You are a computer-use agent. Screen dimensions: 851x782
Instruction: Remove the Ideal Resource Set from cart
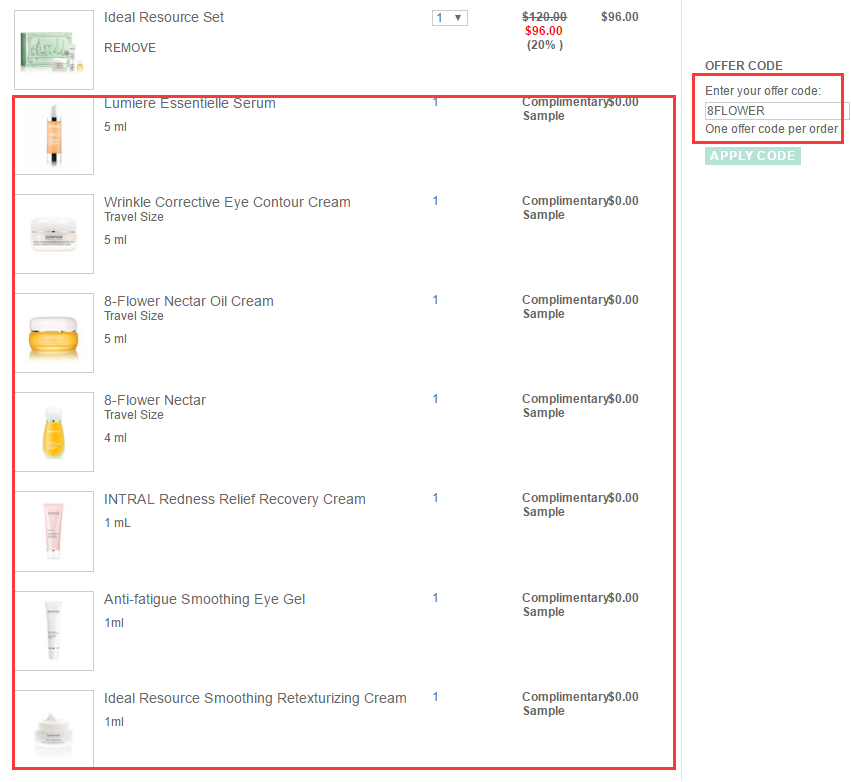pos(130,48)
